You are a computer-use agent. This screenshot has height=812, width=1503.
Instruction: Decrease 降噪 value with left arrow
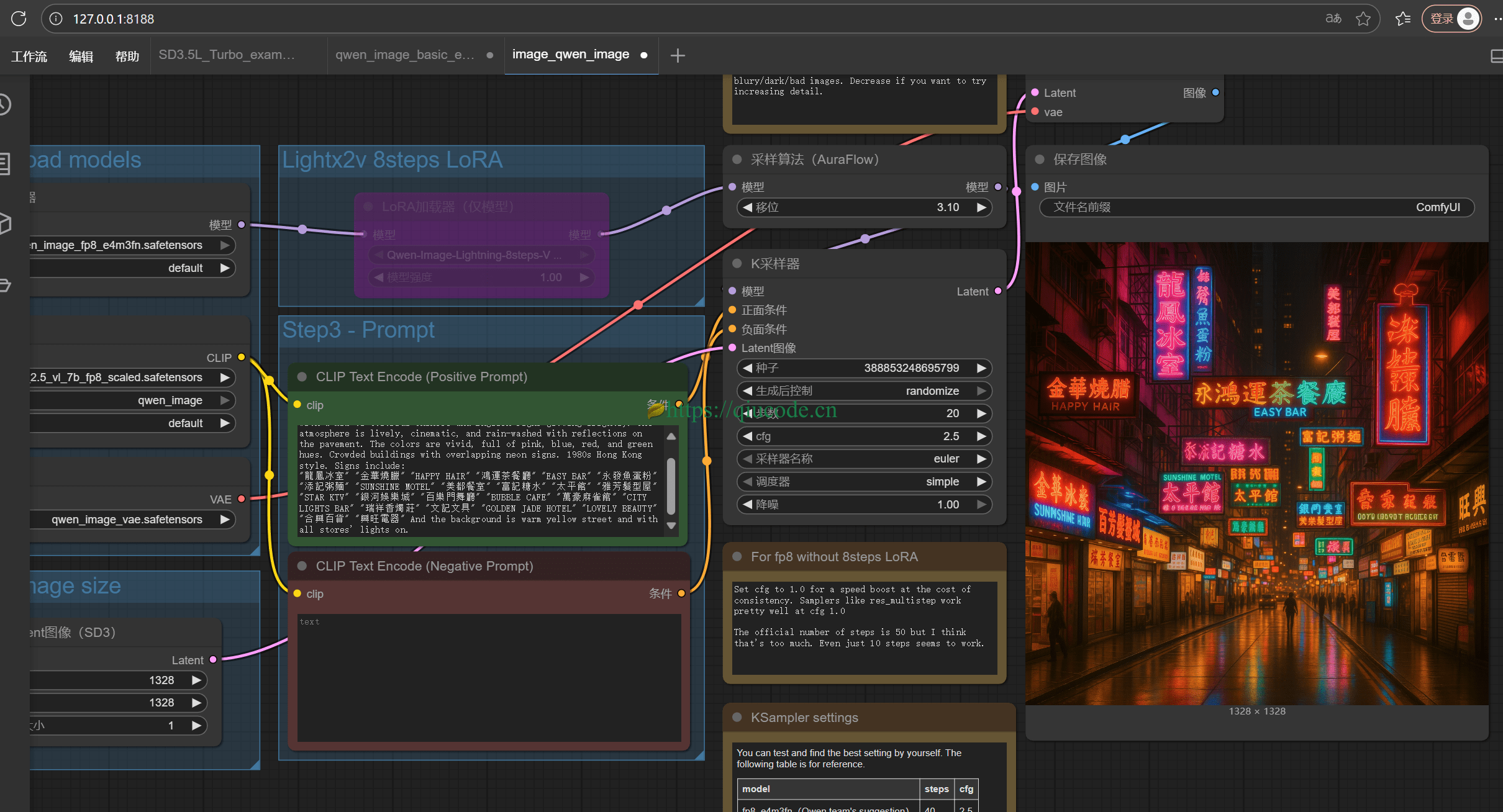pyautogui.click(x=747, y=505)
